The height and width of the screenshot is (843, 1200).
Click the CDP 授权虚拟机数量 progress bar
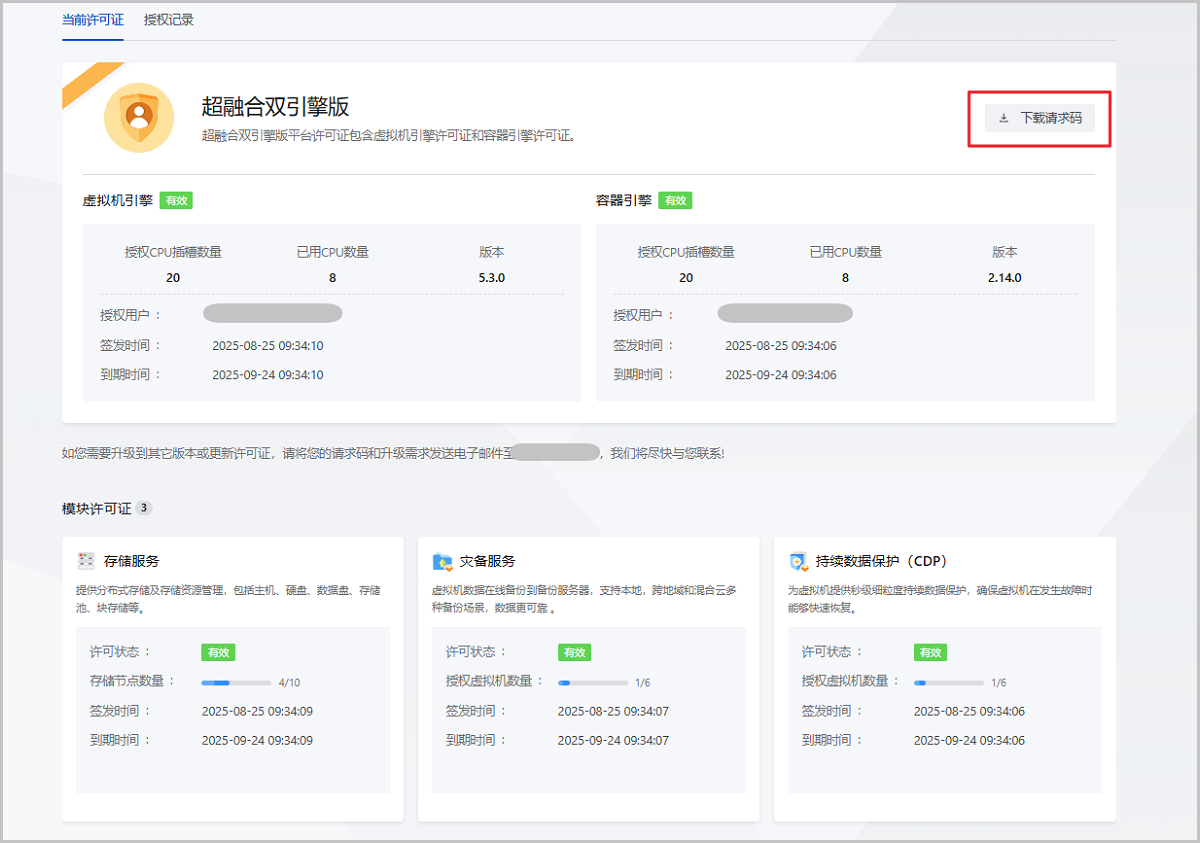click(x=948, y=683)
